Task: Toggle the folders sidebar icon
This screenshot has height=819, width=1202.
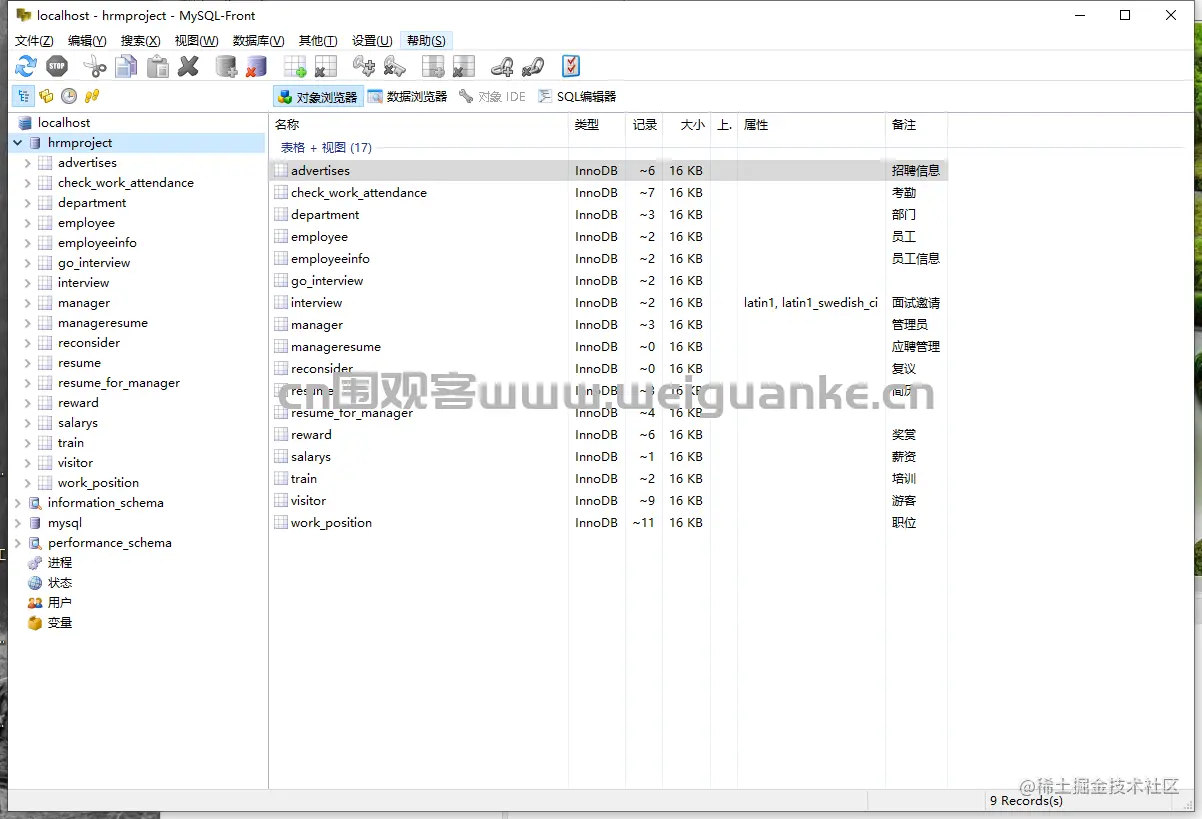Action: coord(46,96)
